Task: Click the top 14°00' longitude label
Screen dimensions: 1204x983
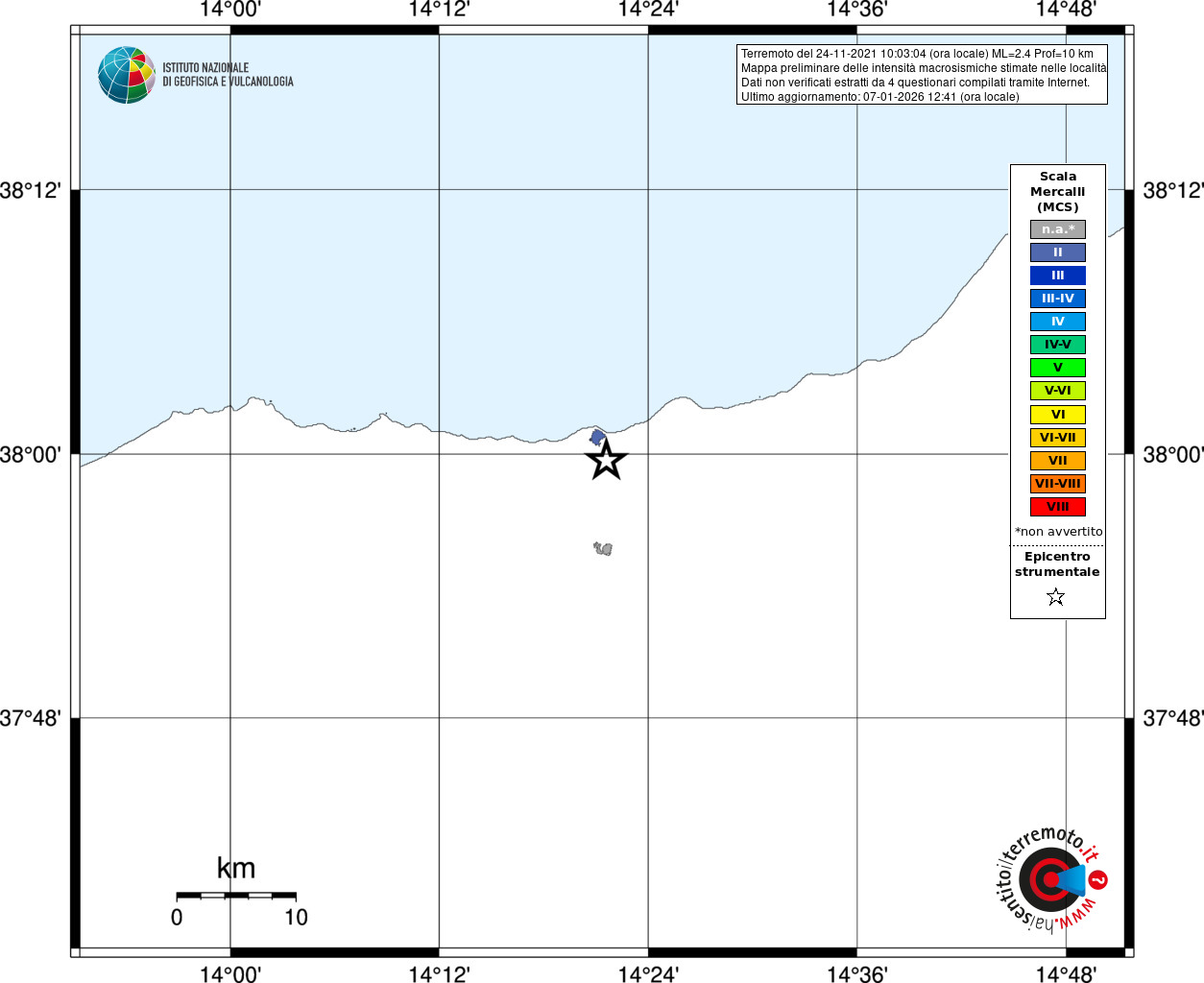Action: click(230, 10)
